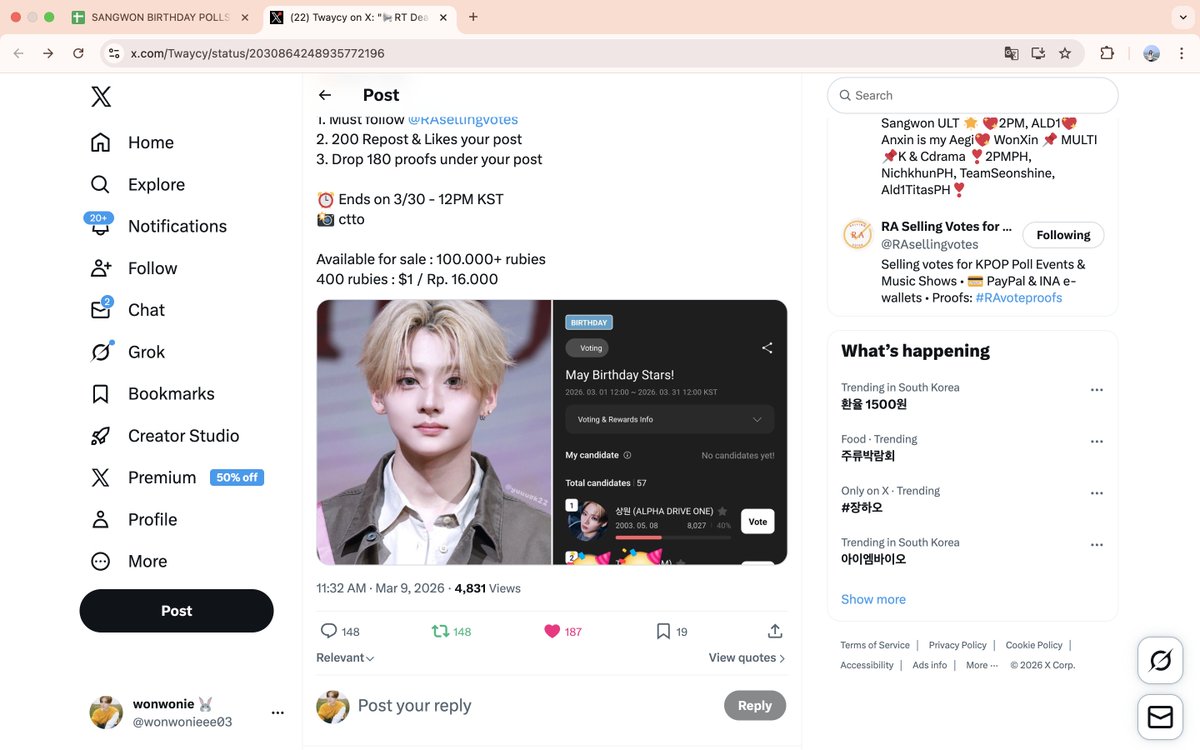Open options for 환율 1500원 trend
This screenshot has height=750, width=1200.
(1097, 390)
